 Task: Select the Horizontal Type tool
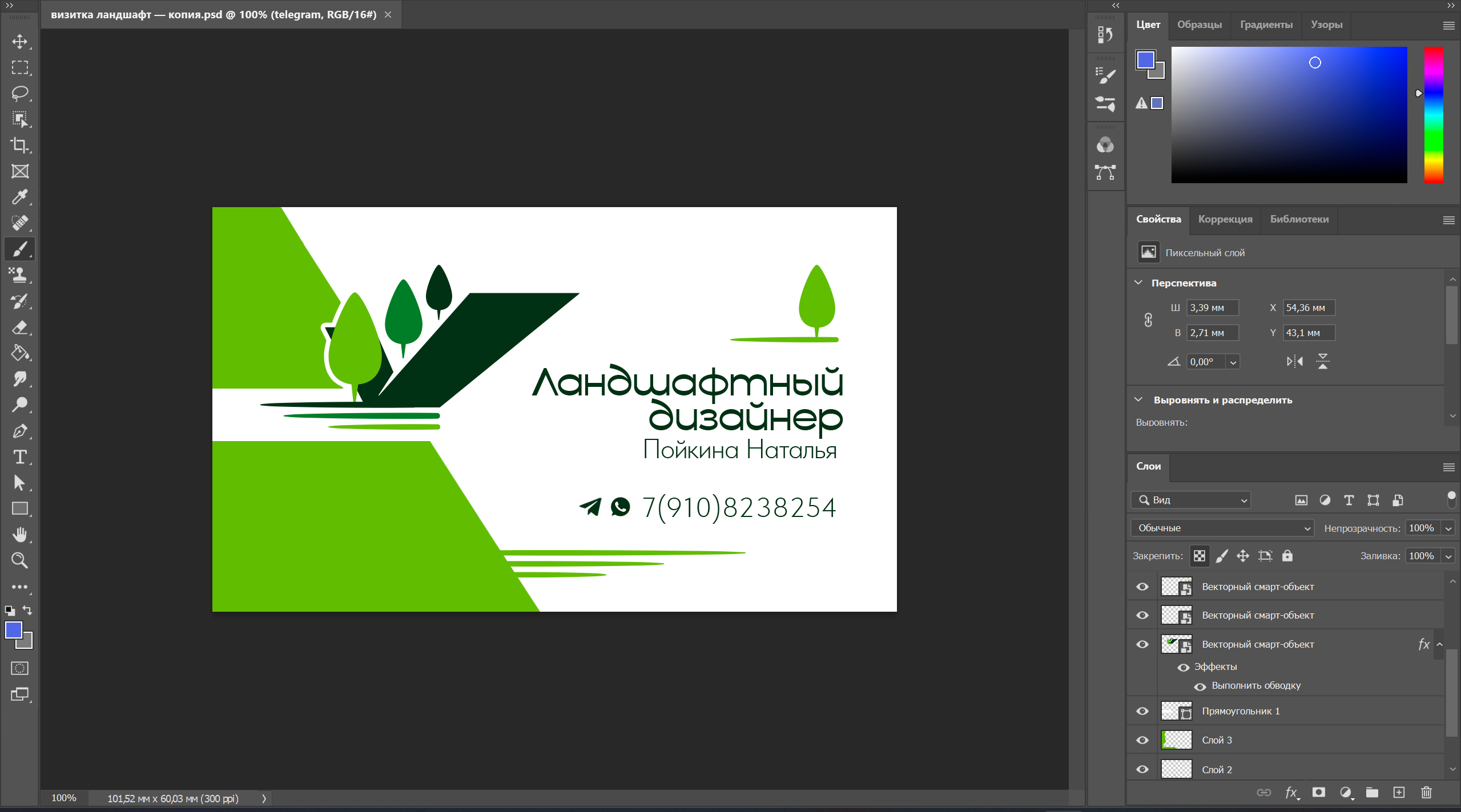pyautogui.click(x=20, y=457)
